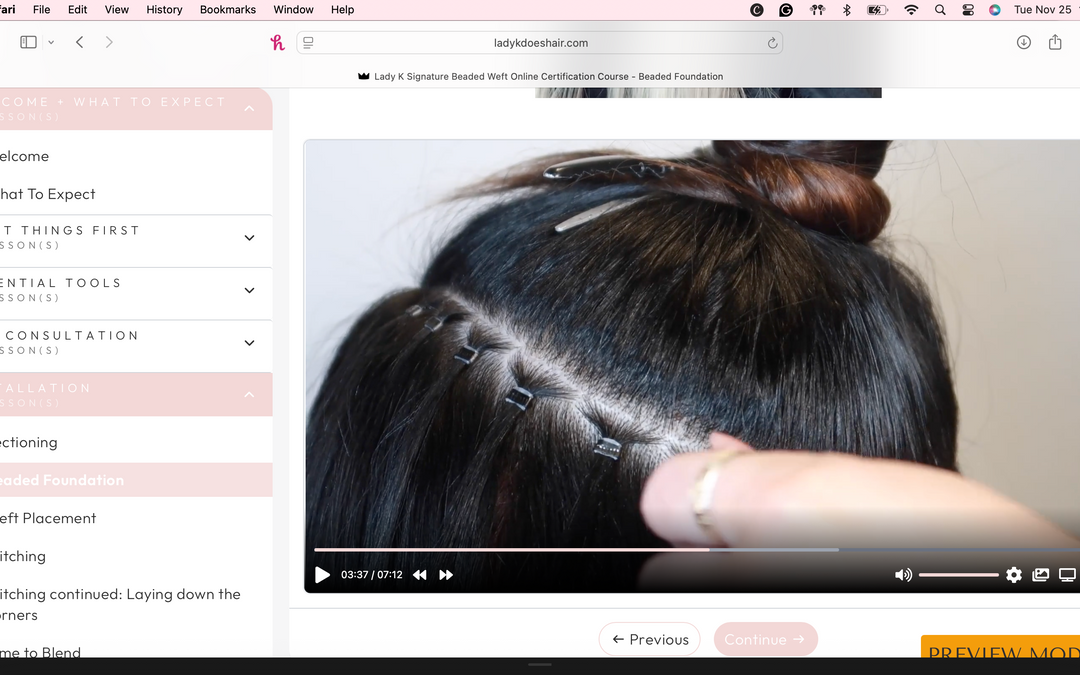Go back using the Previous button
The height and width of the screenshot is (675, 1080).
pyautogui.click(x=649, y=639)
